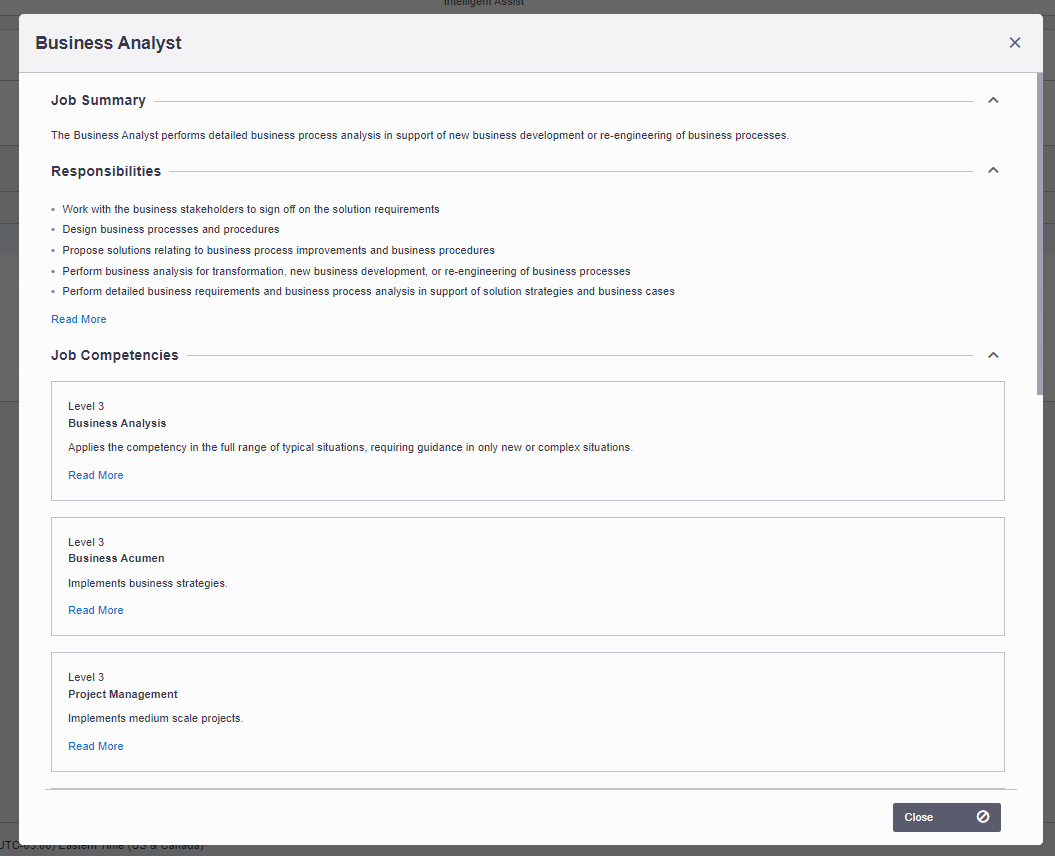The width and height of the screenshot is (1055, 856).
Task: Click the Job Summary description paragraph
Action: (420, 135)
